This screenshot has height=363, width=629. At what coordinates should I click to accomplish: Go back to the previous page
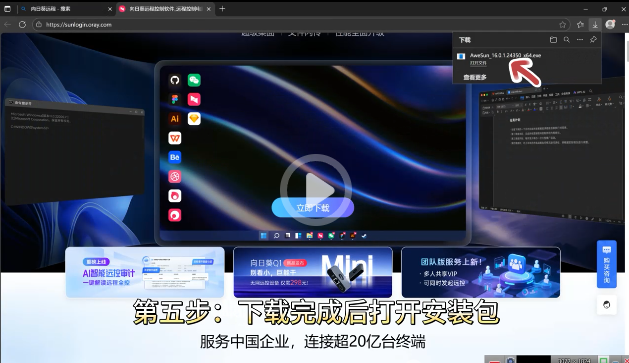coord(7,24)
